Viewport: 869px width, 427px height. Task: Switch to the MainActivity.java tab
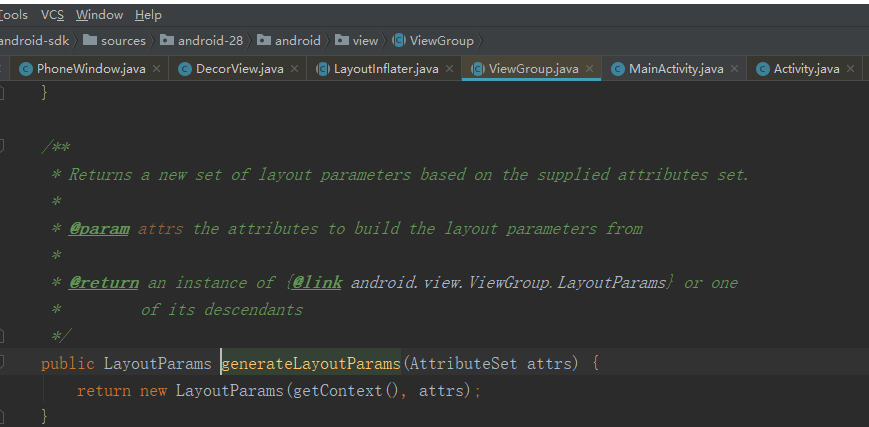click(x=676, y=69)
